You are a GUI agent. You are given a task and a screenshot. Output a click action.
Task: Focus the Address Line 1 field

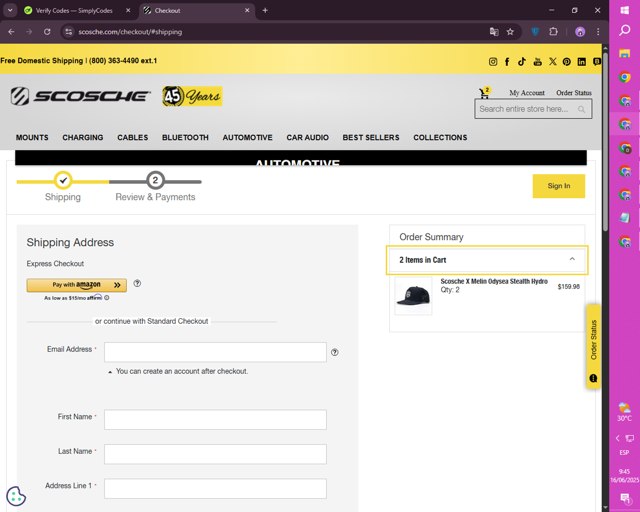[x=215, y=489]
